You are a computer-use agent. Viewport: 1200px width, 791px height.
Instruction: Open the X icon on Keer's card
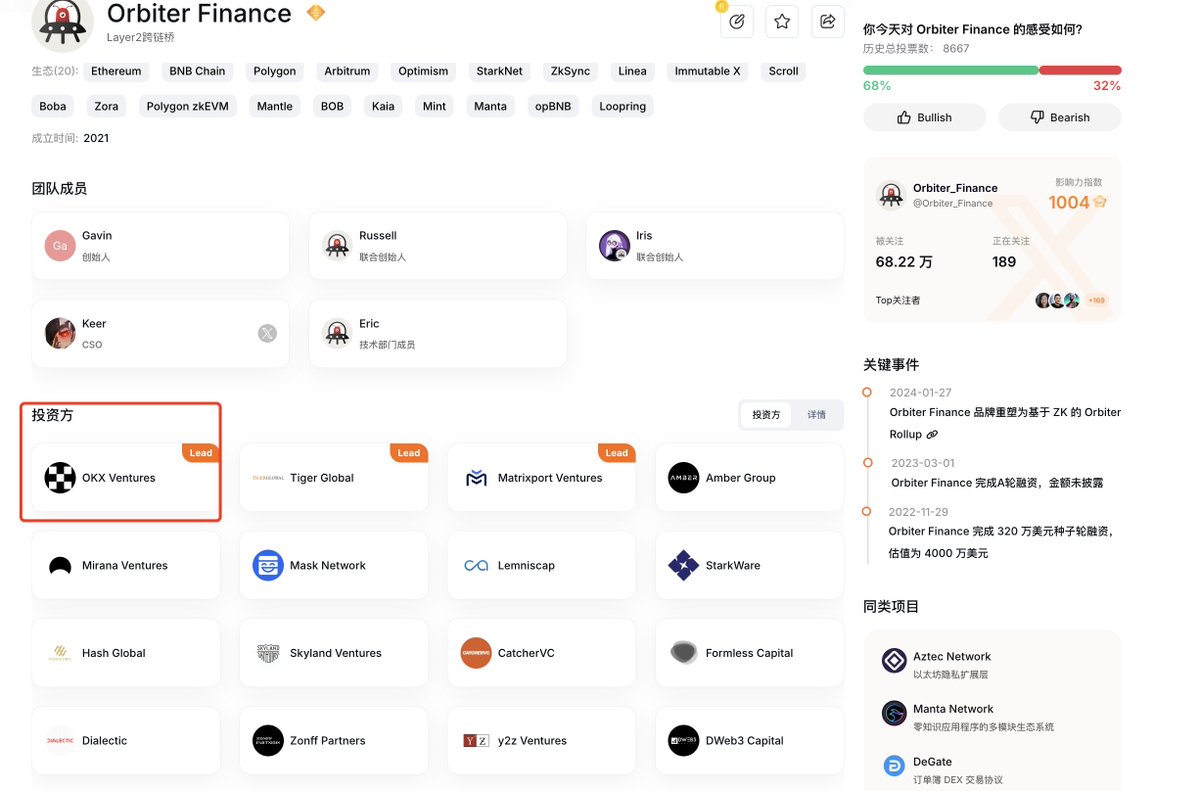(x=267, y=334)
